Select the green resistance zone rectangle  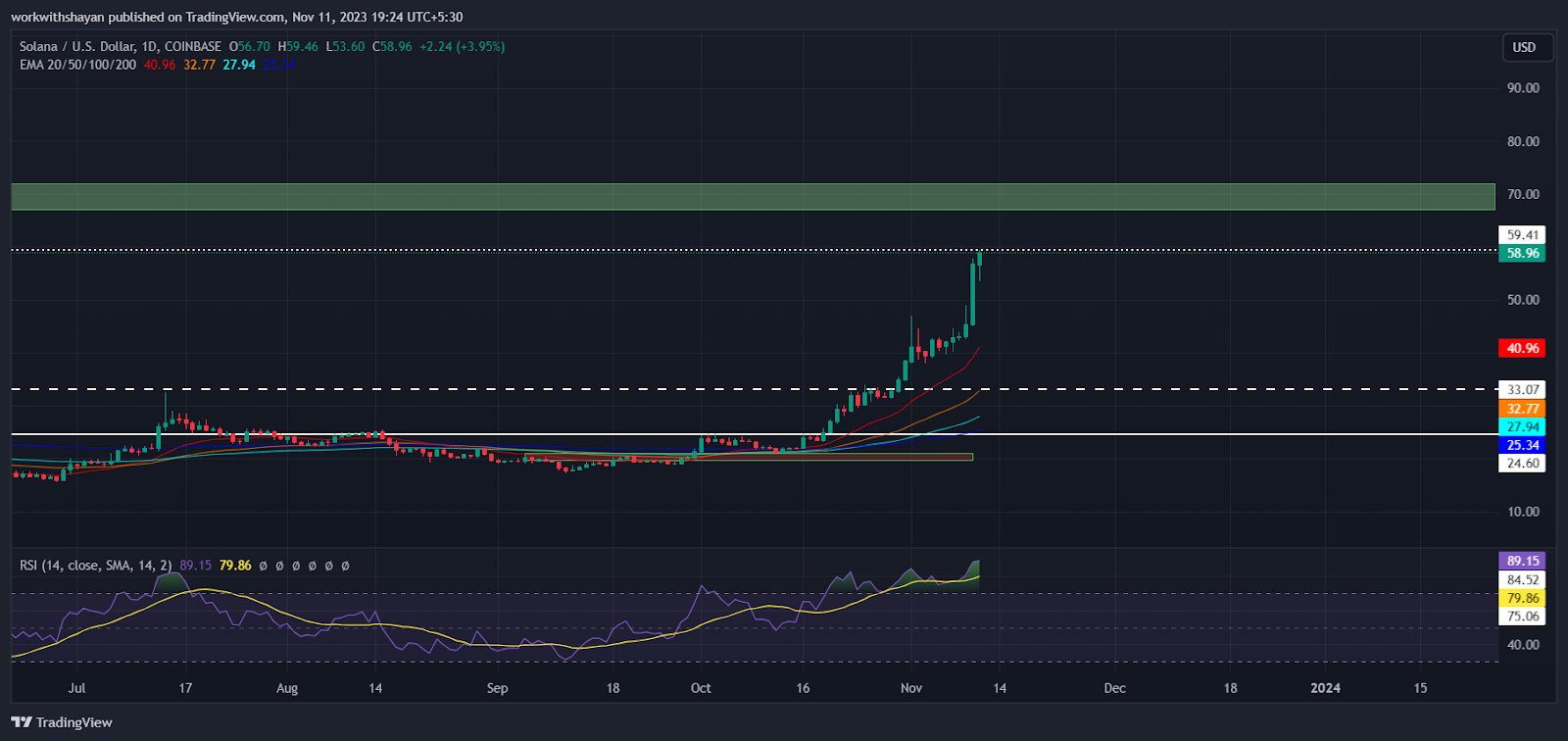tap(753, 196)
